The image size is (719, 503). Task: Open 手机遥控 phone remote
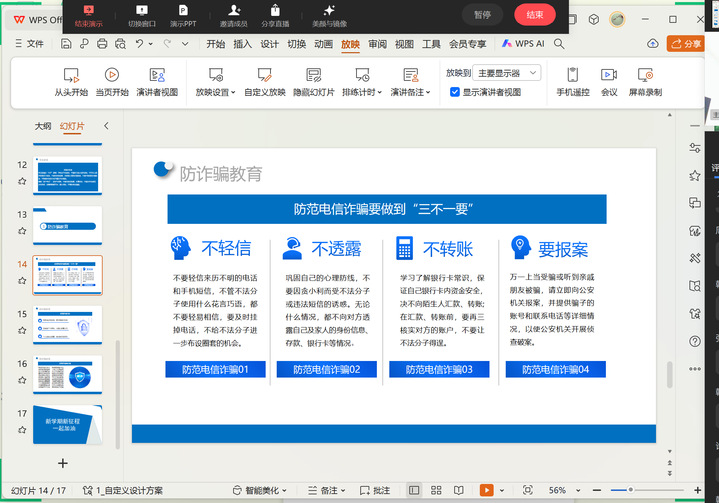pyautogui.click(x=573, y=75)
